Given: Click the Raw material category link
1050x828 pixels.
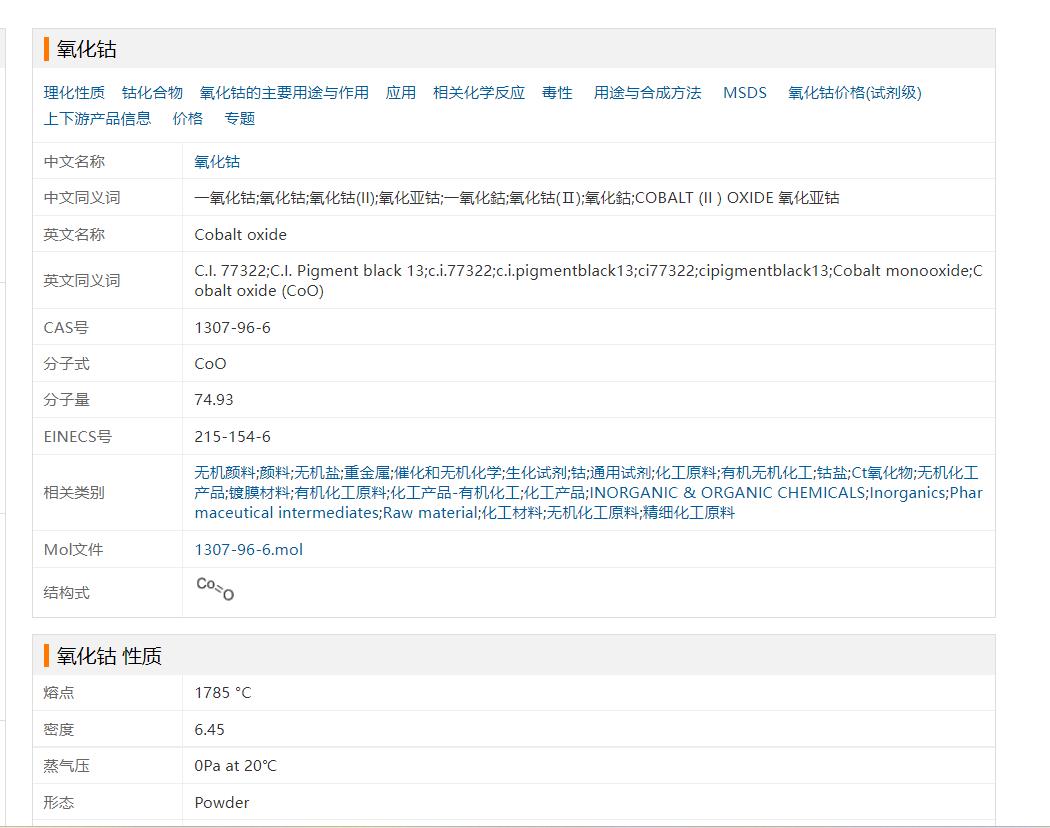Looking at the screenshot, I should (430, 513).
